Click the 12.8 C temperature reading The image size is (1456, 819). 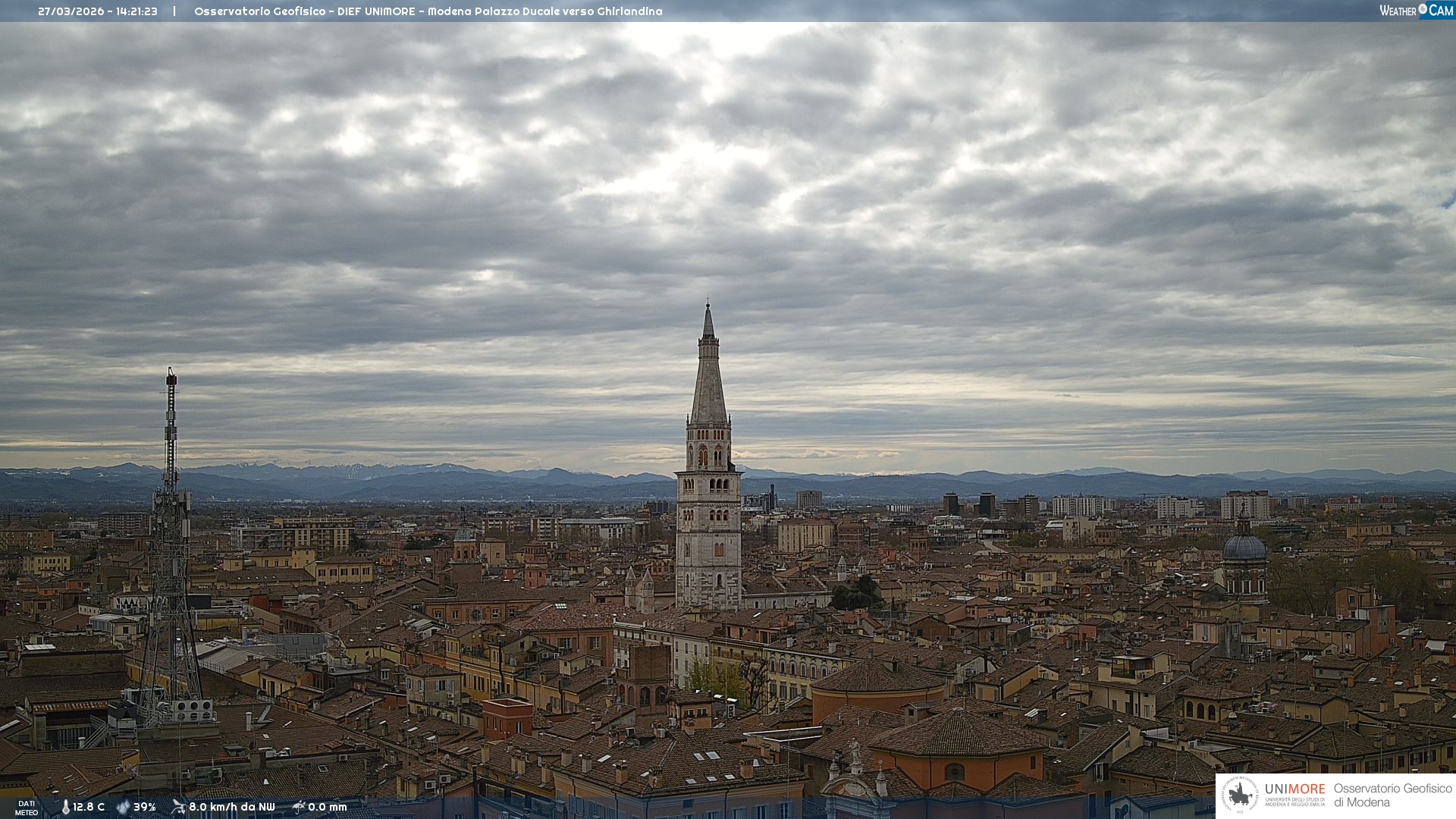(89, 807)
